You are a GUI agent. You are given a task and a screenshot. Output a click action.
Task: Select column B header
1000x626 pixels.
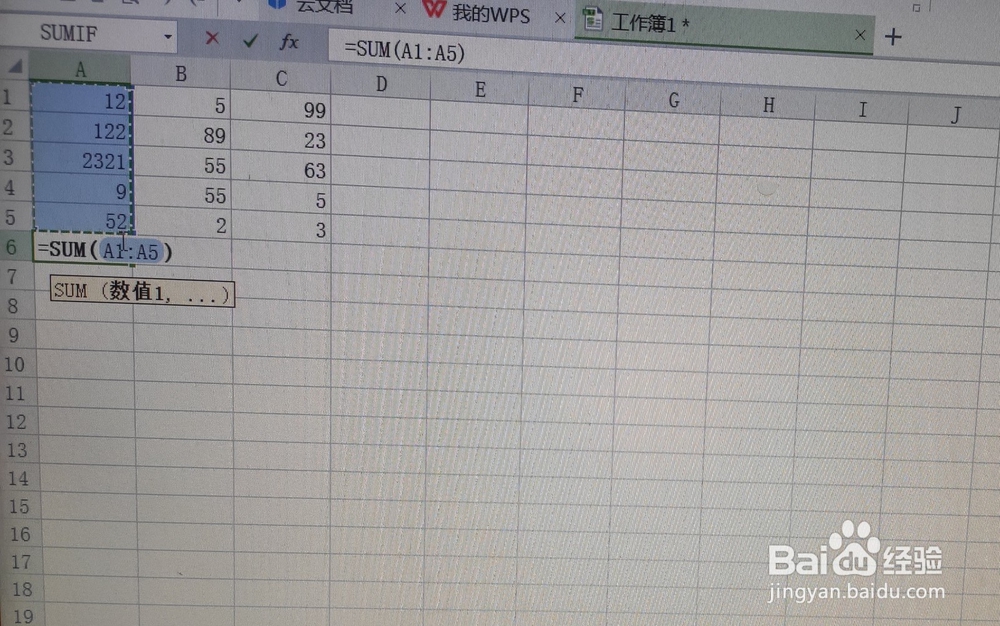[x=181, y=74]
